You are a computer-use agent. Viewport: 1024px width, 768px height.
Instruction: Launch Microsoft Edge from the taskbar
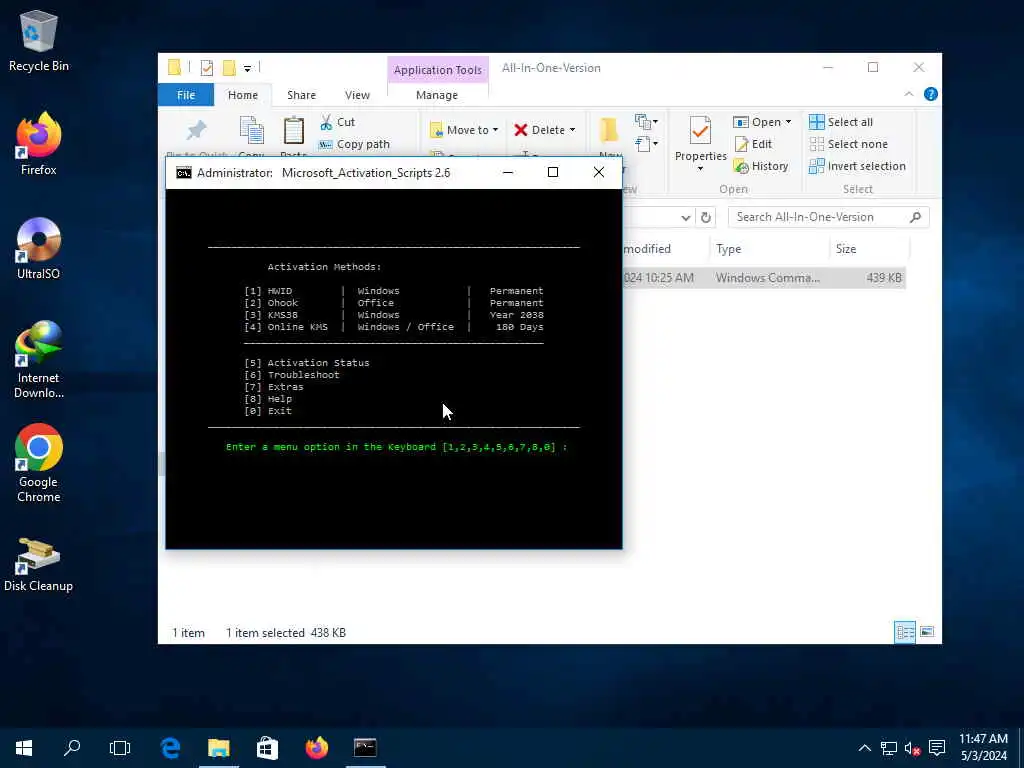[x=170, y=748]
